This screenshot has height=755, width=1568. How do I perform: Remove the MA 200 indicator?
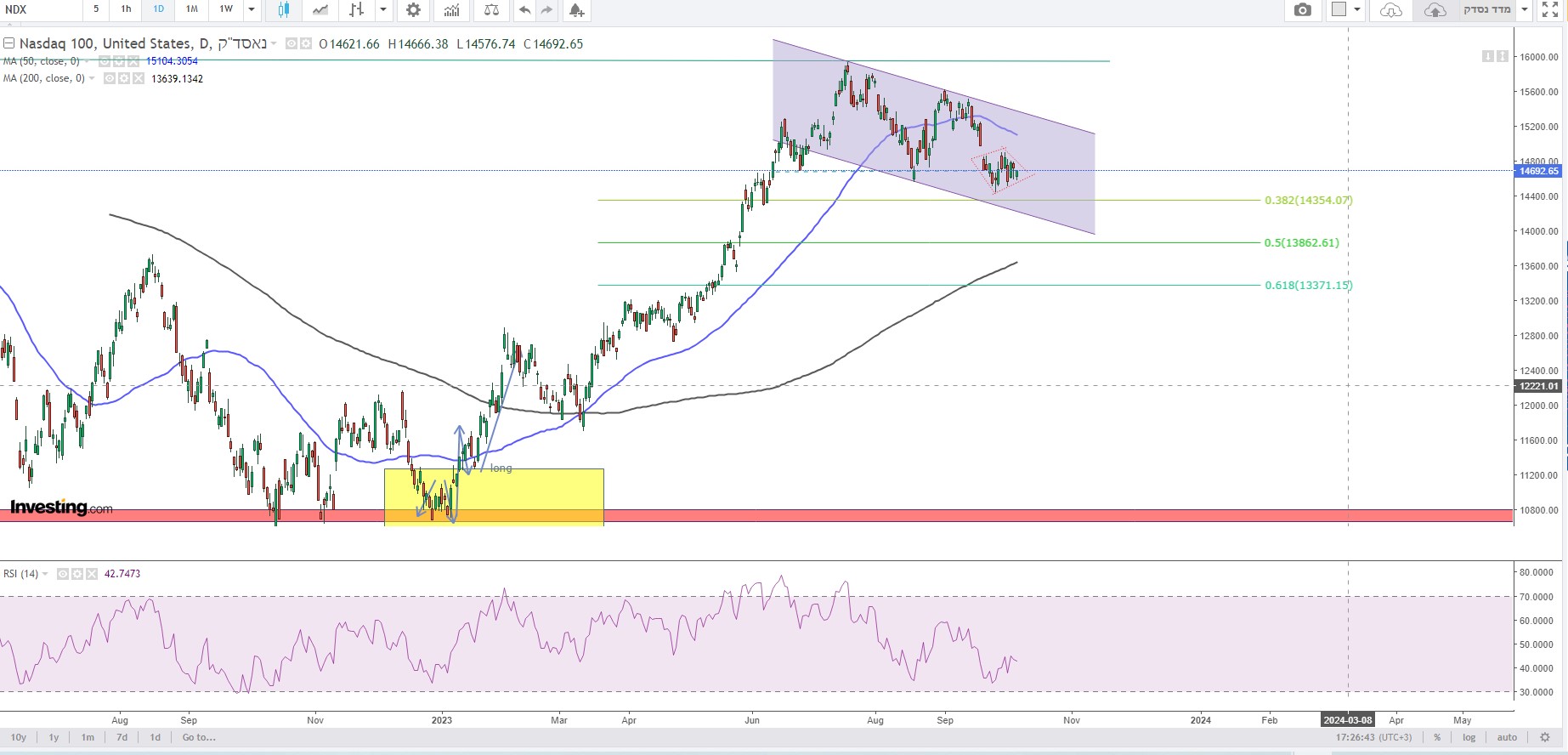(x=138, y=78)
